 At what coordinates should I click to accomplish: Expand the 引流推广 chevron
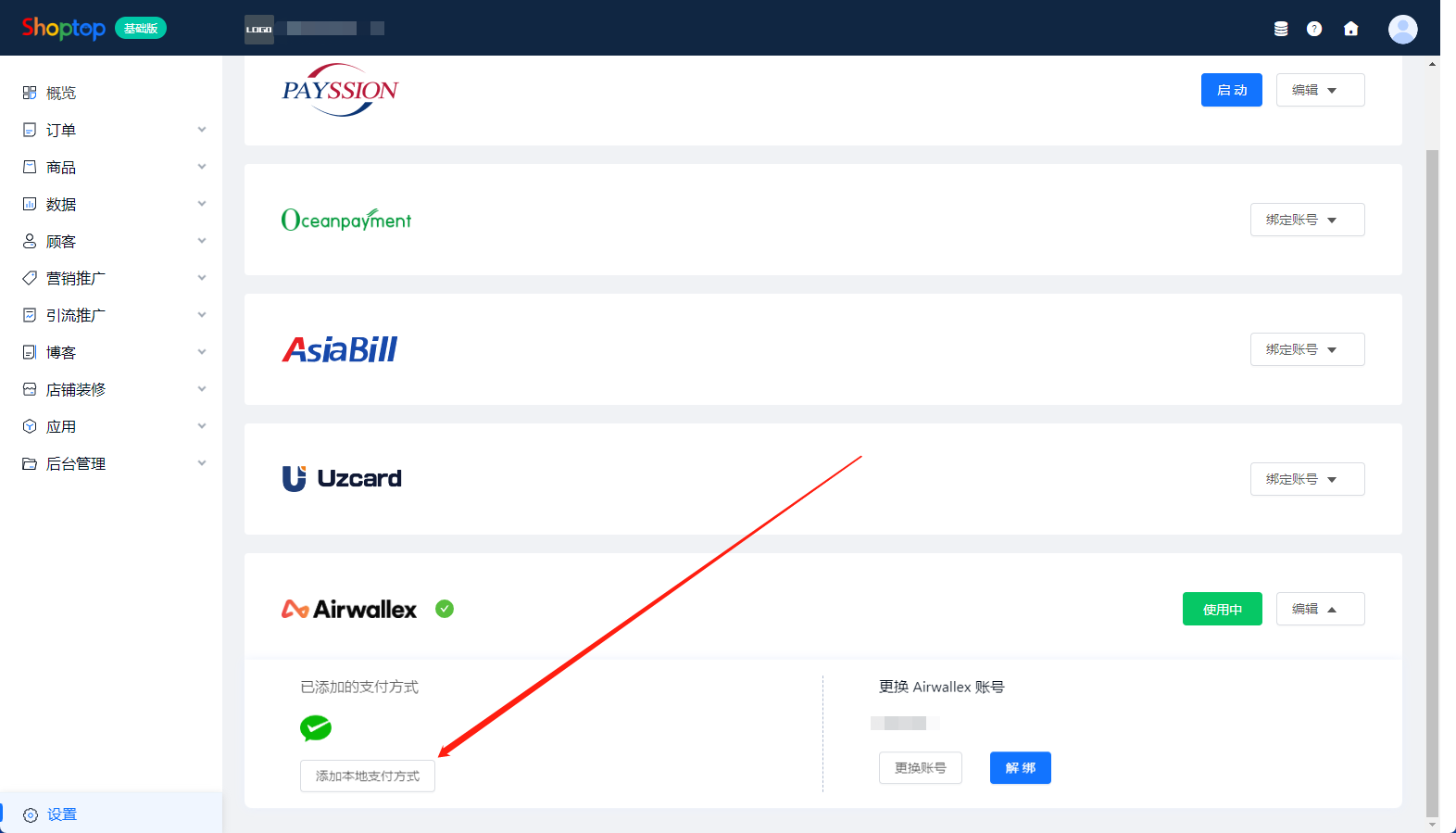tap(202, 315)
